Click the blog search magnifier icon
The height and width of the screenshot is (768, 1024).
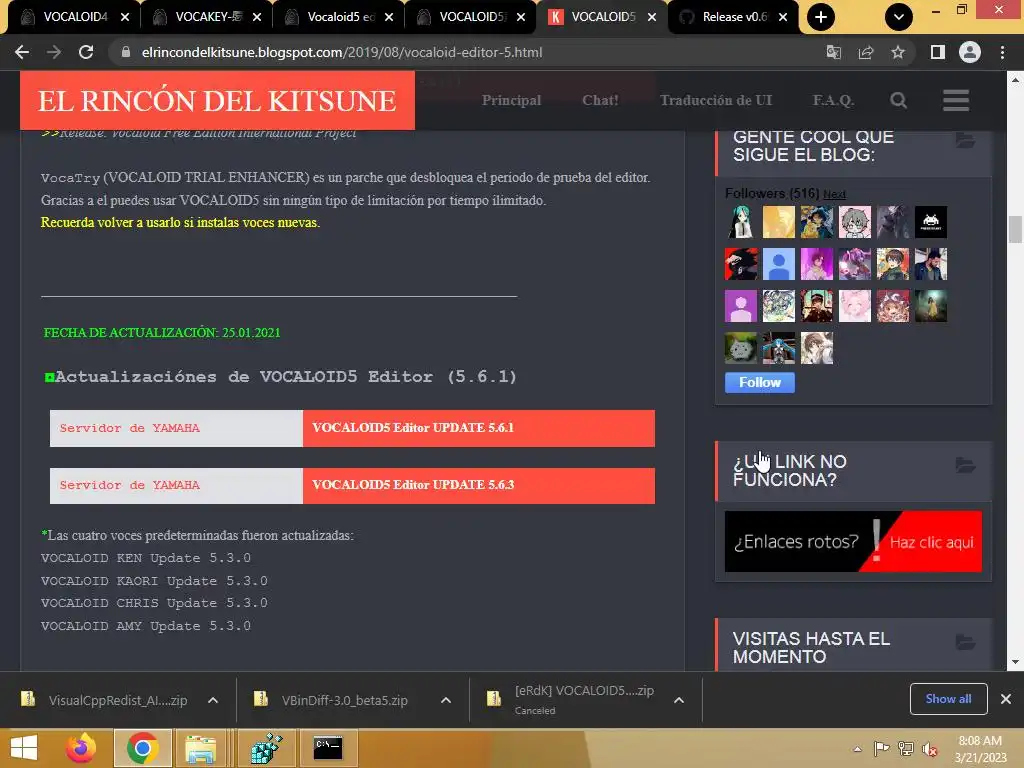click(899, 100)
